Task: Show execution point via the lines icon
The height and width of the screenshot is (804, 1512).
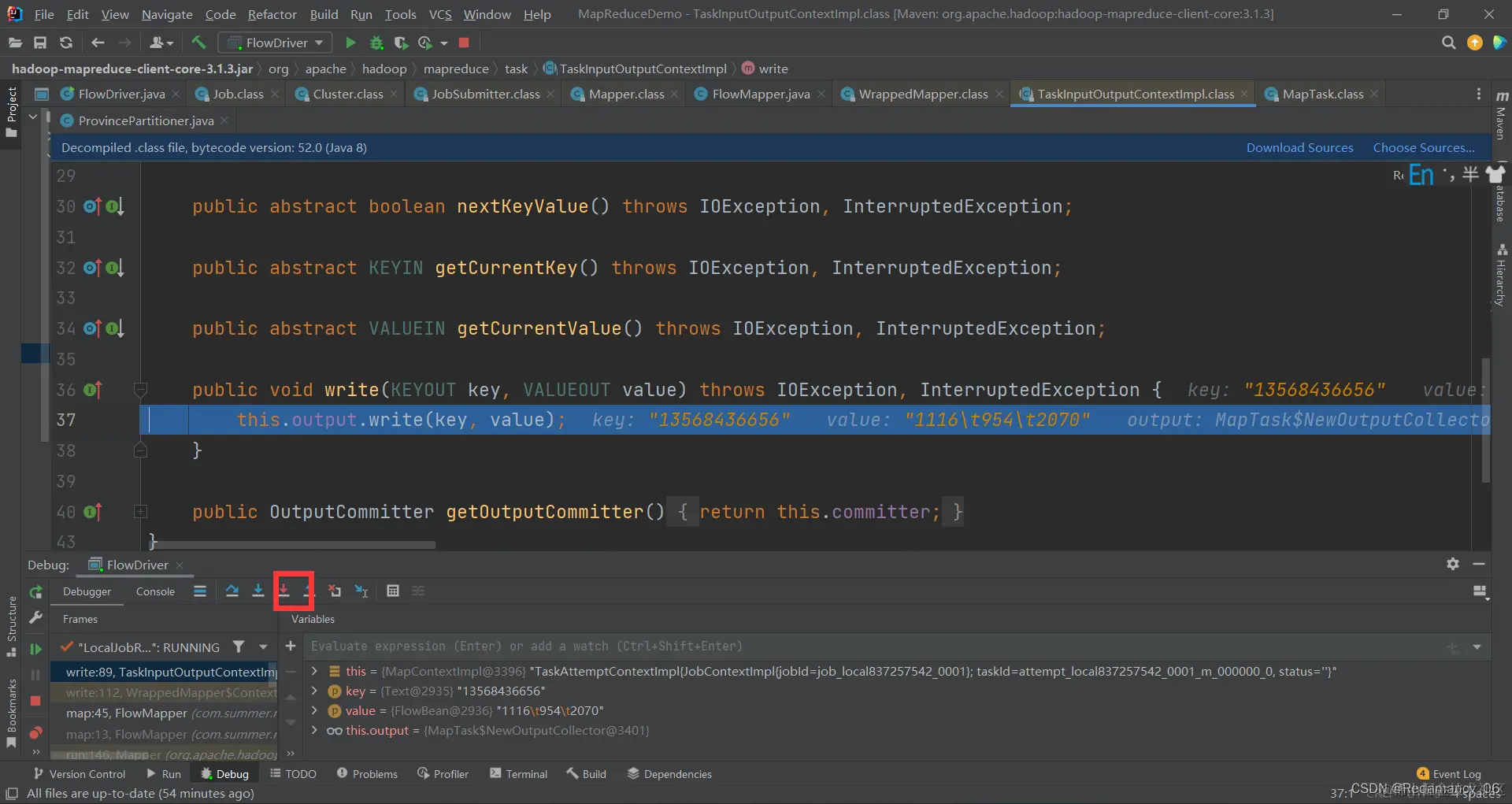Action: tap(200, 591)
